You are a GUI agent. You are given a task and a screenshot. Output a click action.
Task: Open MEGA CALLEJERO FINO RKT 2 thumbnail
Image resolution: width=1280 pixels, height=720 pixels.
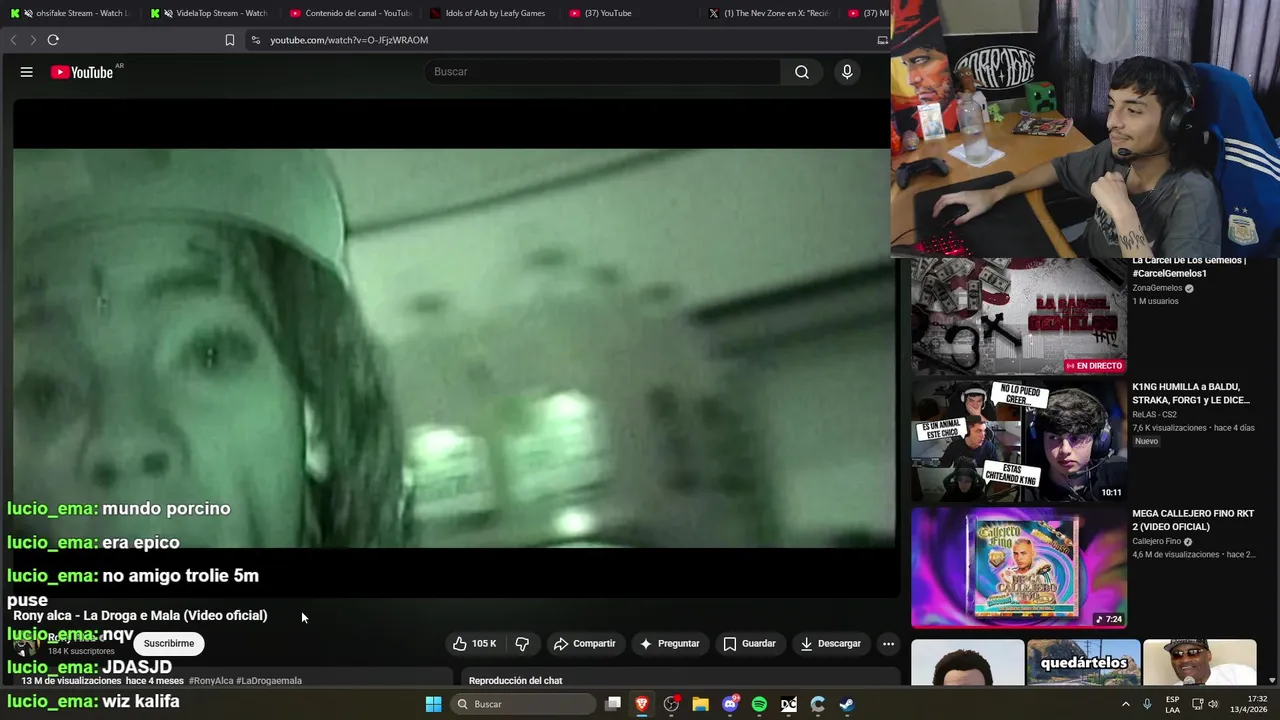coord(1019,567)
